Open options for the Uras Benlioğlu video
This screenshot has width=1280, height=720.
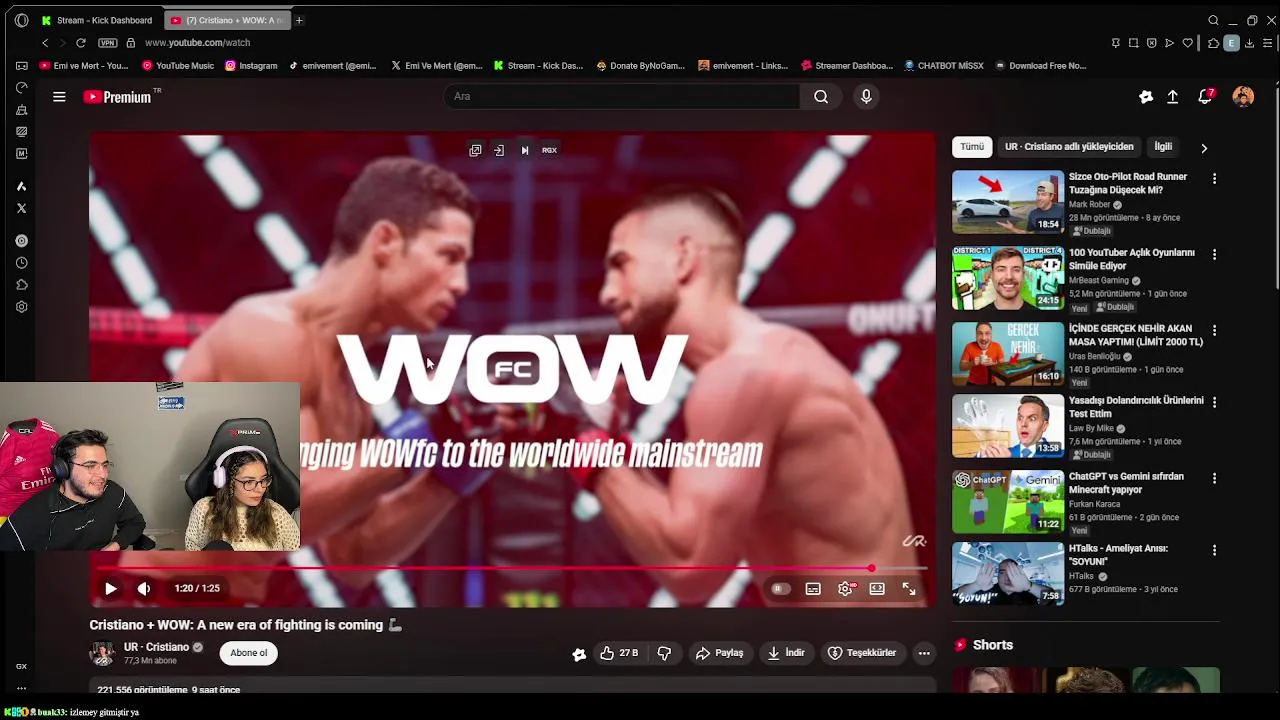point(1214,331)
